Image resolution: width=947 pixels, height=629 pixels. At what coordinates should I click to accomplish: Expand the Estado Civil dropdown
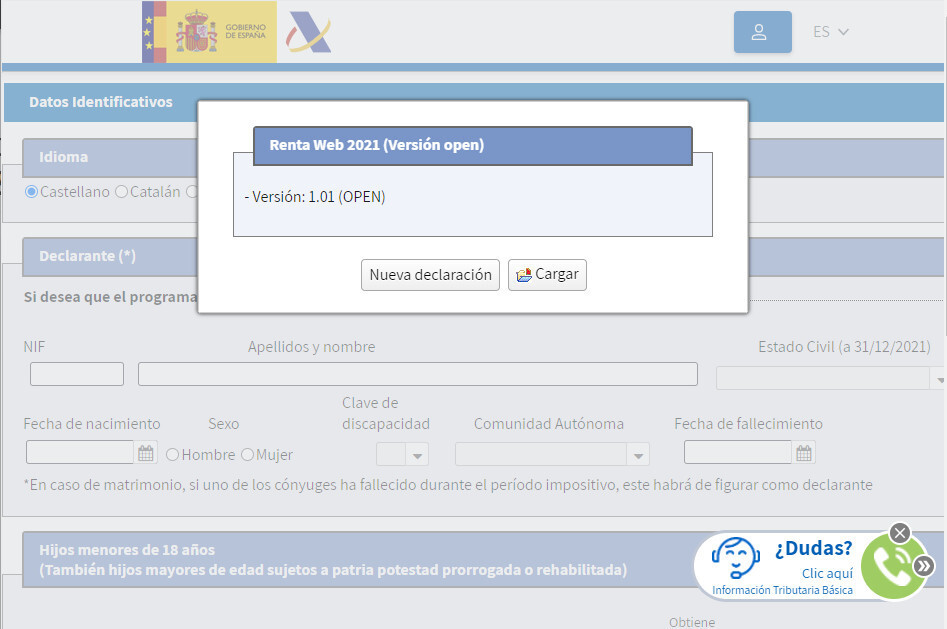click(x=937, y=379)
